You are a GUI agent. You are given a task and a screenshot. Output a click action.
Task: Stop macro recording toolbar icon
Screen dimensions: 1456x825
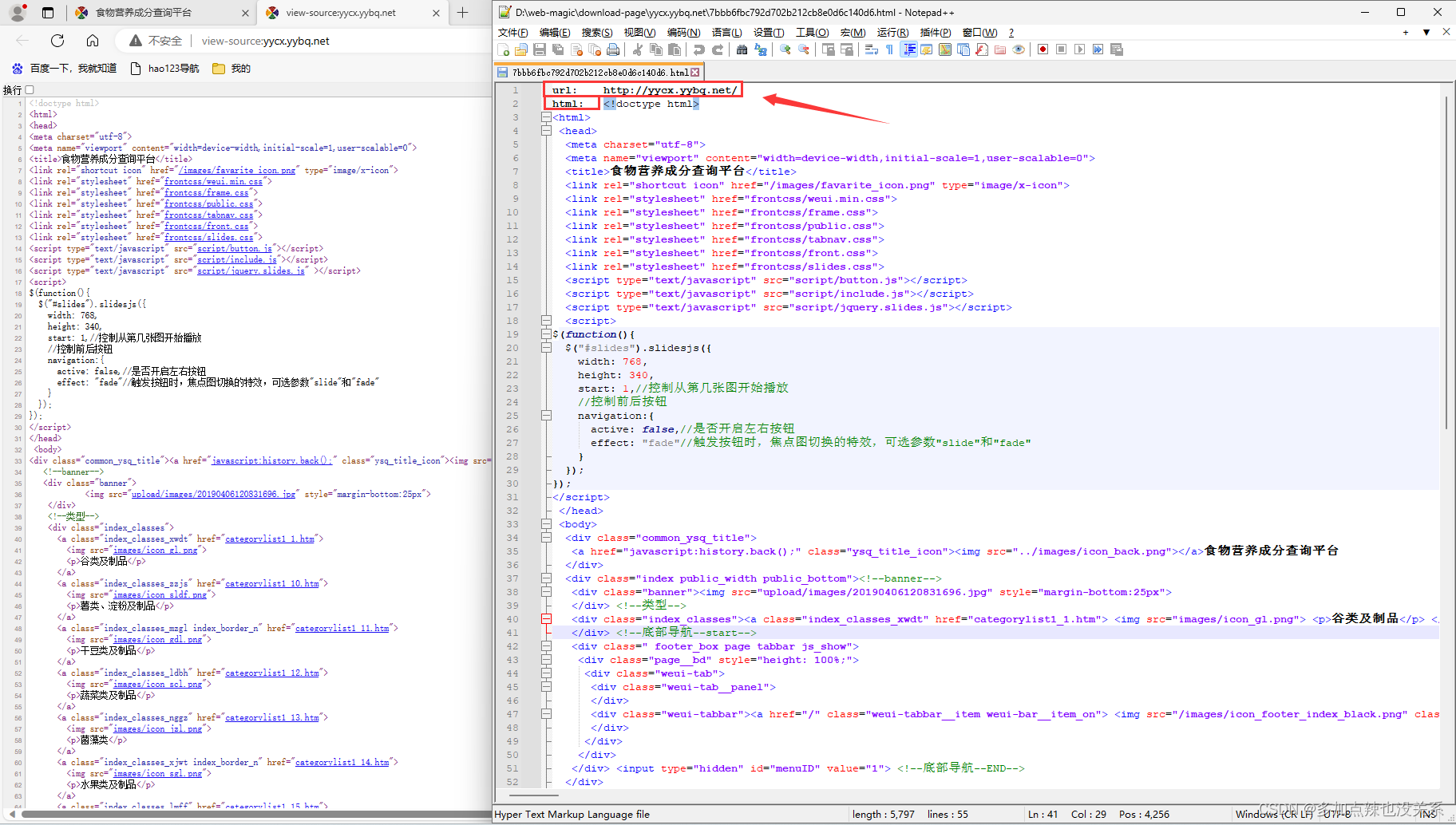coord(1061,49)
